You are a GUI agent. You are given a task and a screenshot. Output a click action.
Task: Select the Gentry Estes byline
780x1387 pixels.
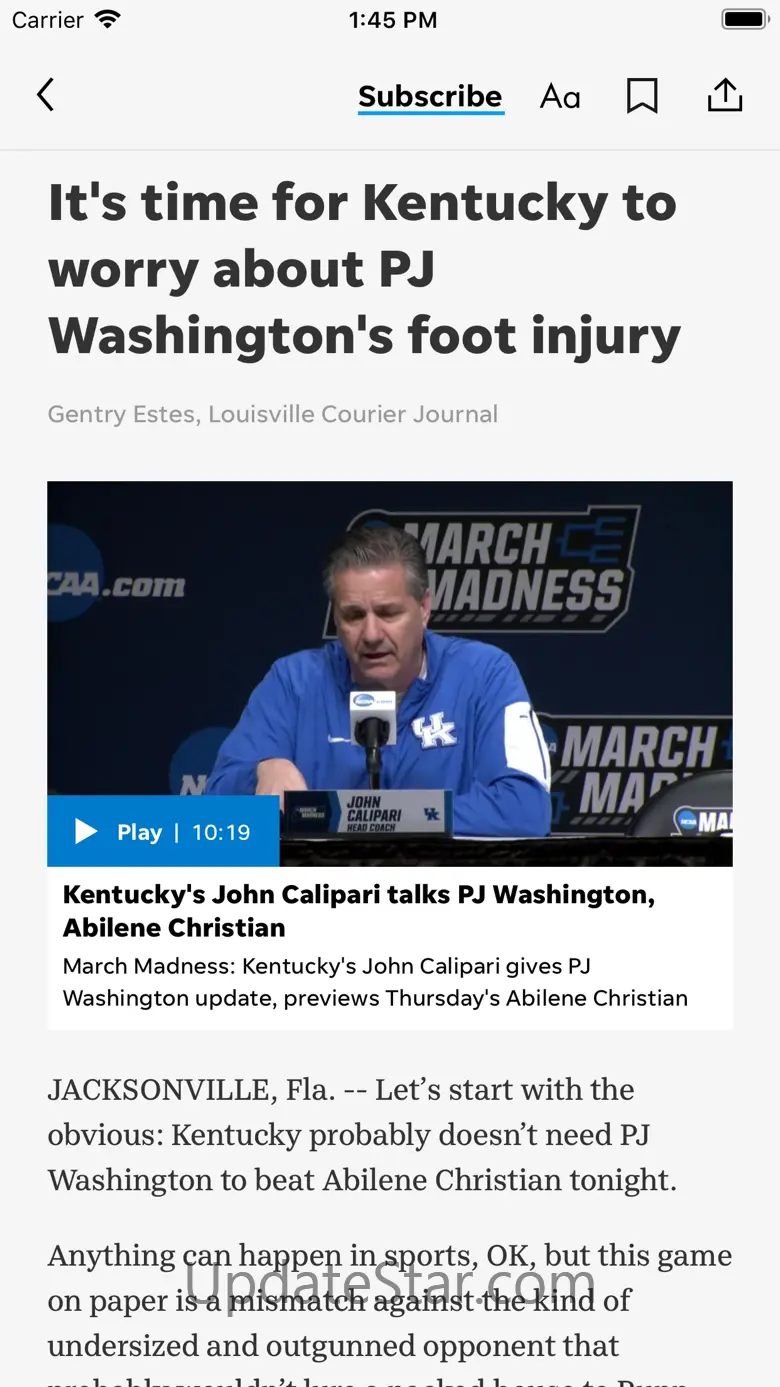(x=273, y=414)
